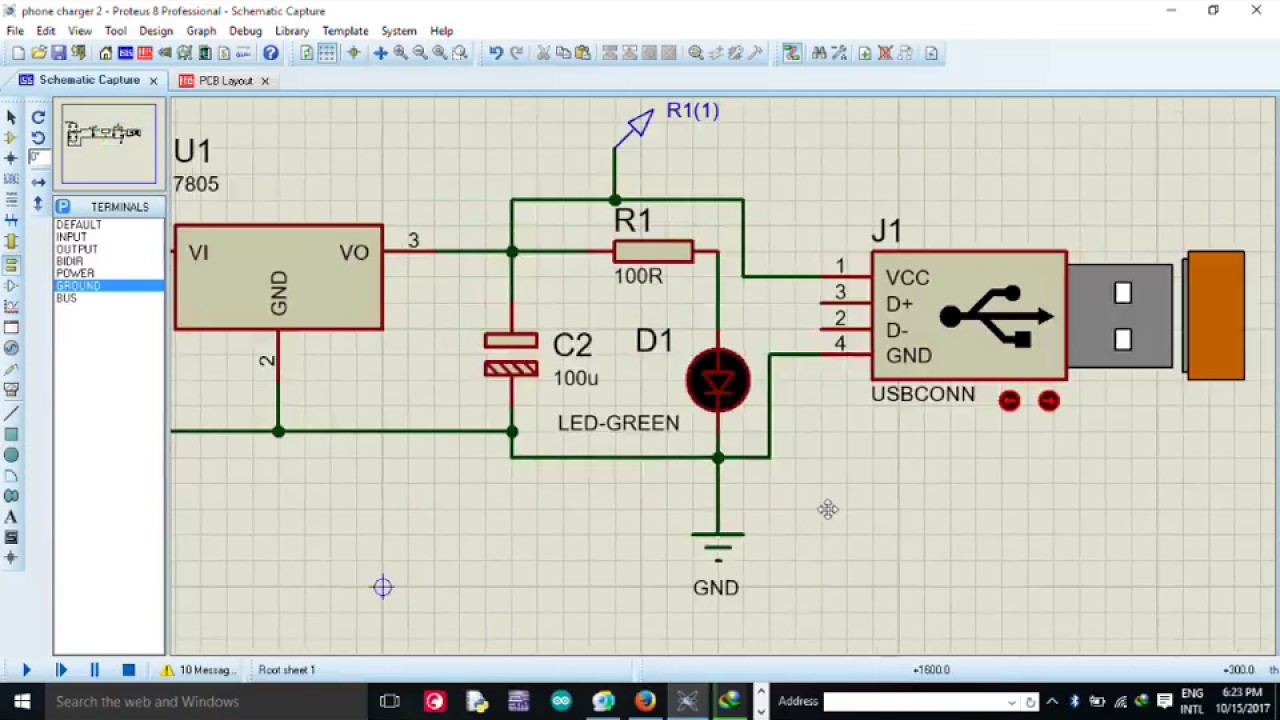Close the PCB Layout tab
Screen dimensions: 1280x720
pos(265,81)
